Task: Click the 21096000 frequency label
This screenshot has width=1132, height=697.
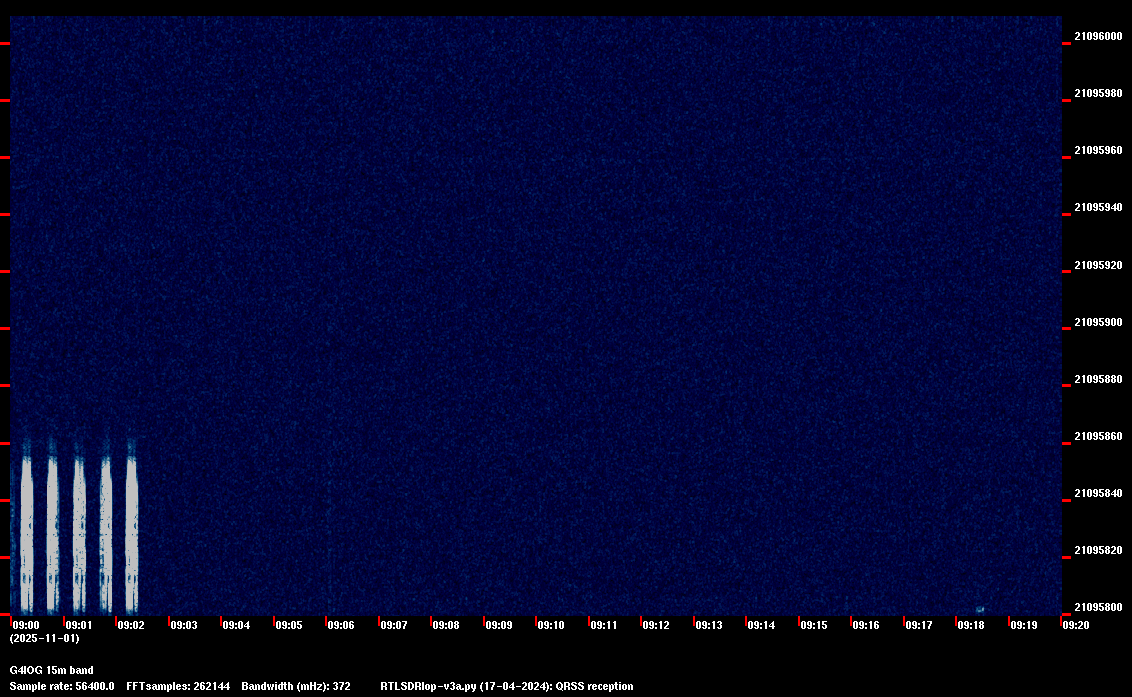Action: pyautogui.click(x=1099, y=36)
